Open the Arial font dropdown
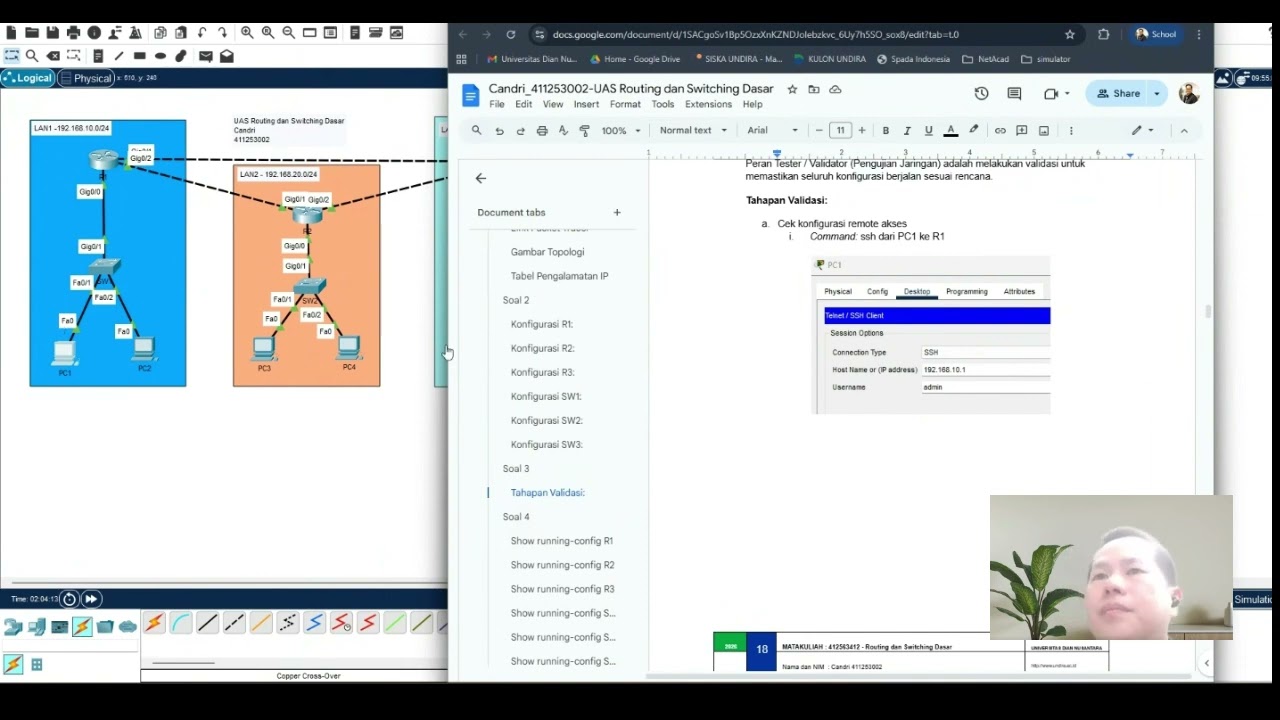The height and width of the screenshot is (720, 1280). coord(773,130)
